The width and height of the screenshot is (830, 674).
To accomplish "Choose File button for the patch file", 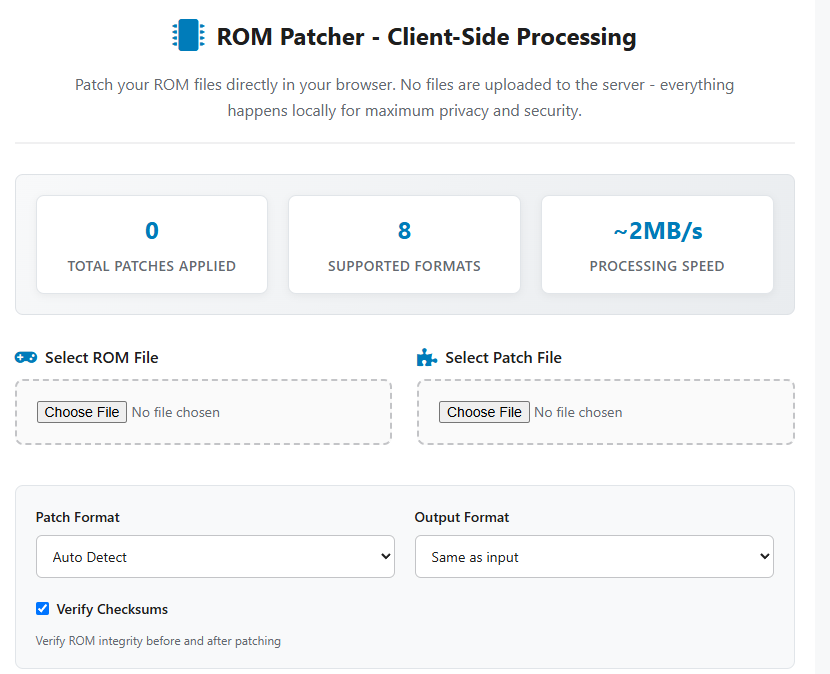I will point(484,412).
